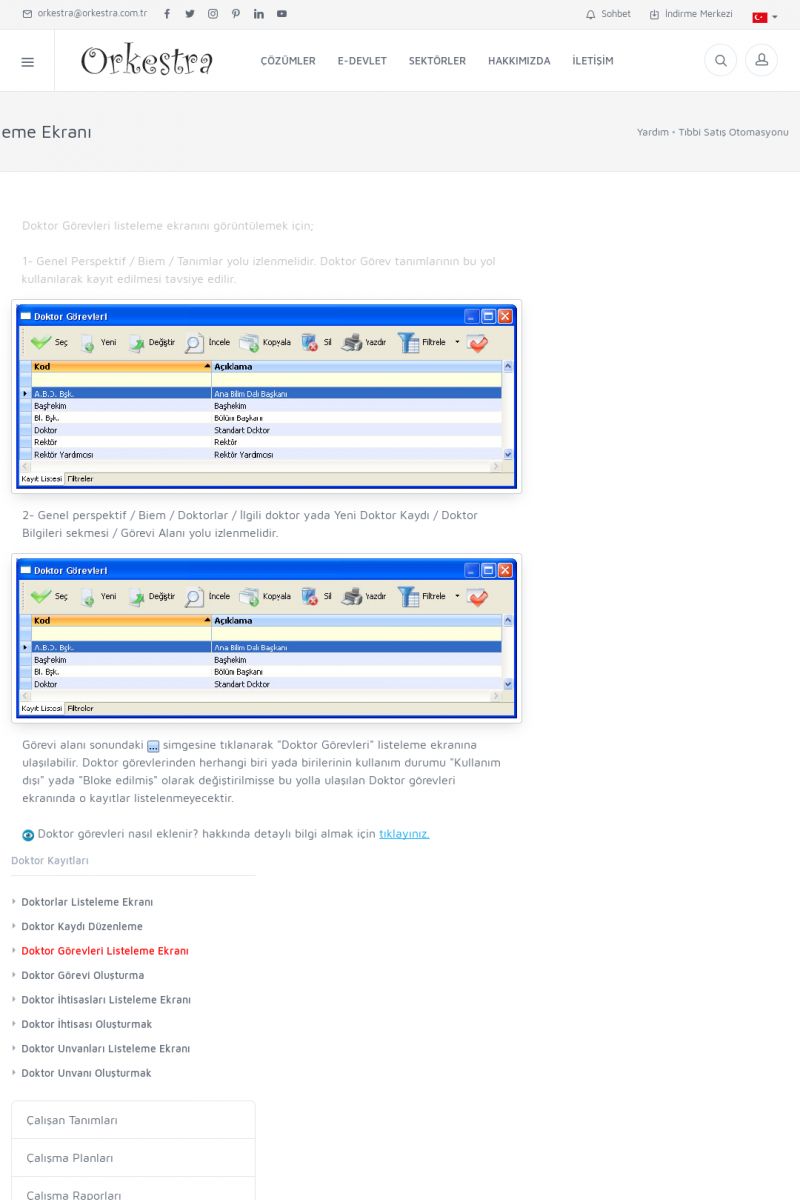Click the Pinterest social icon
The width and height of the screenshot is (800, 1200).
(x=236, y=14)
